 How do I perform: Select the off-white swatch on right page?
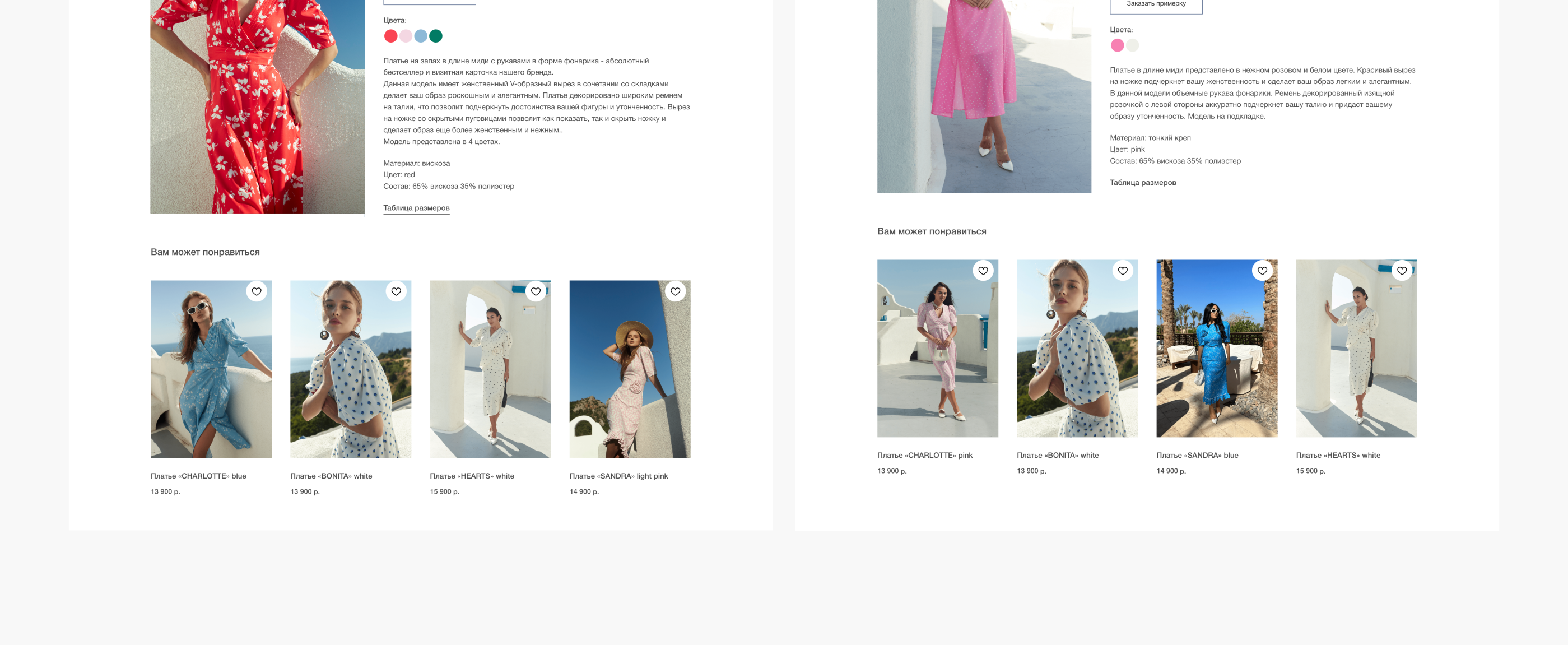(x=1132, y=45)
